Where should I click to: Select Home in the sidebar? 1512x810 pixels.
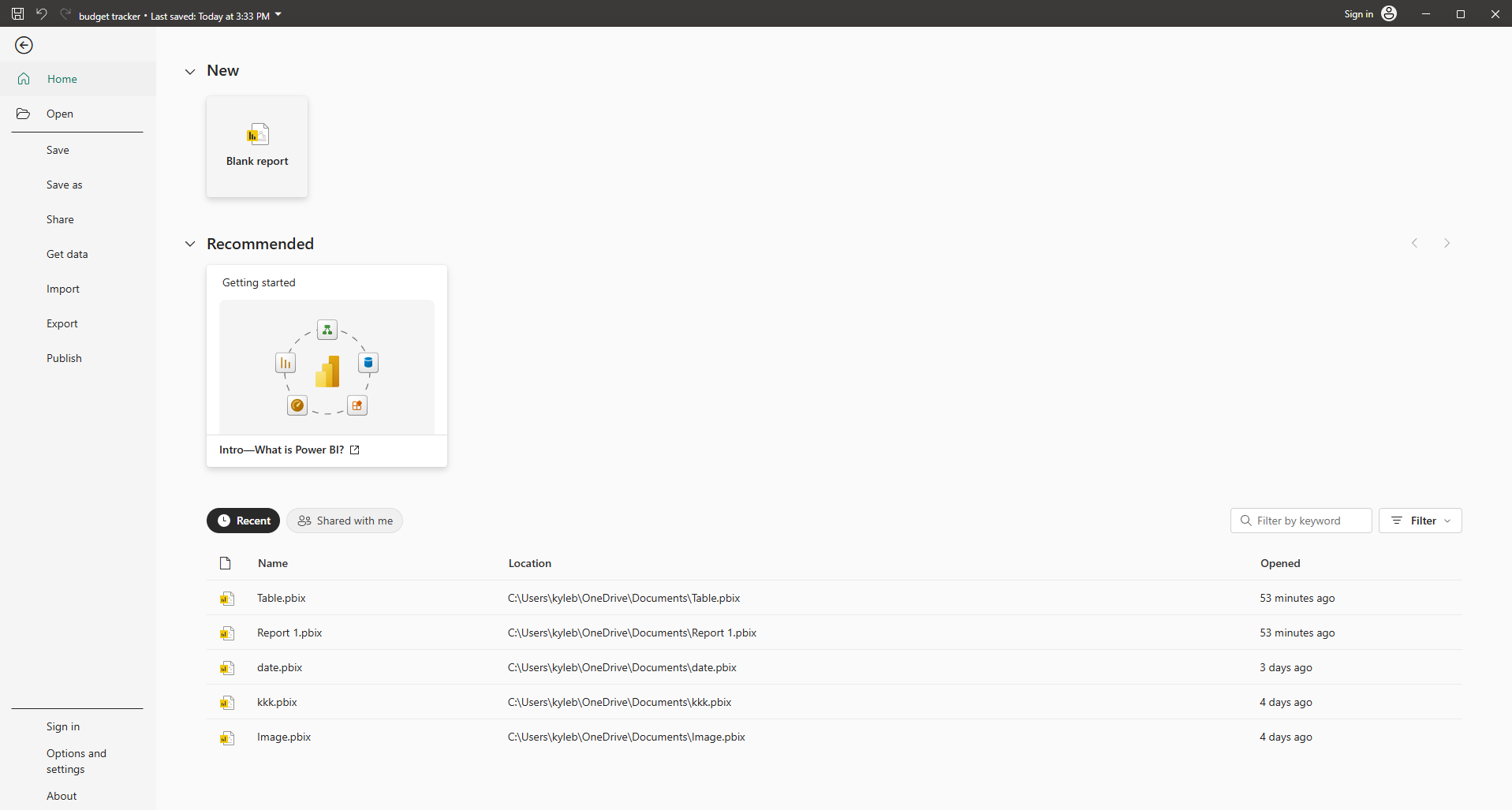point(78,79)
